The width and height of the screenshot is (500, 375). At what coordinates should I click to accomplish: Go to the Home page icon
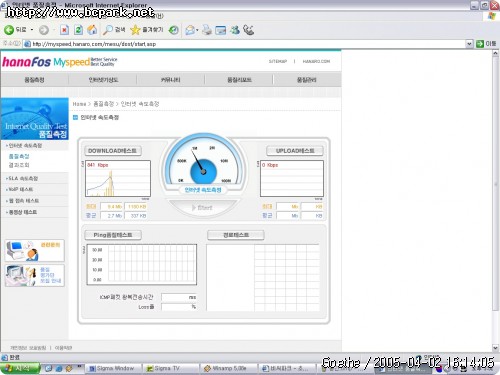click(92, 30)
